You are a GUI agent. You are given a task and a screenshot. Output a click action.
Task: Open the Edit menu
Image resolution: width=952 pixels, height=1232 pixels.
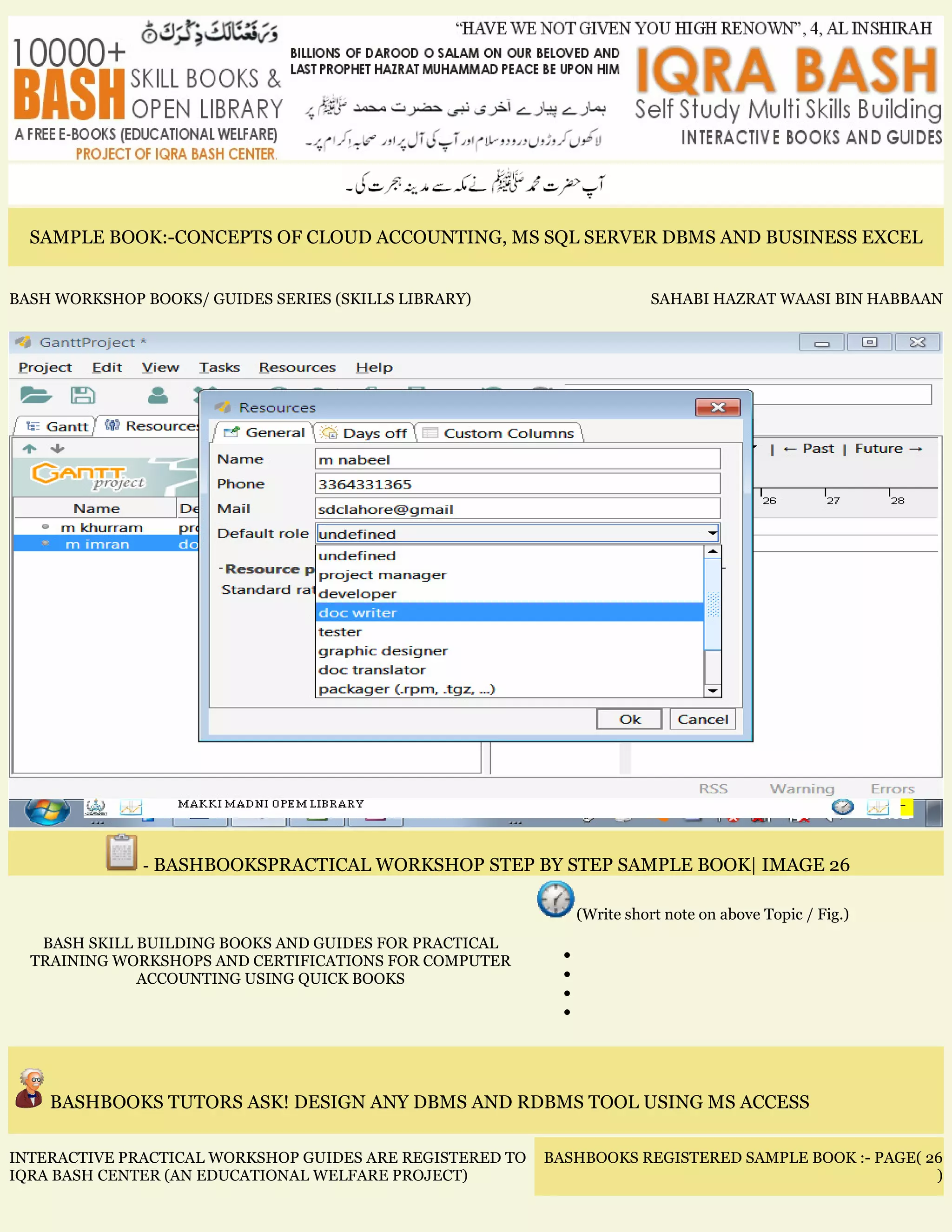107,367
